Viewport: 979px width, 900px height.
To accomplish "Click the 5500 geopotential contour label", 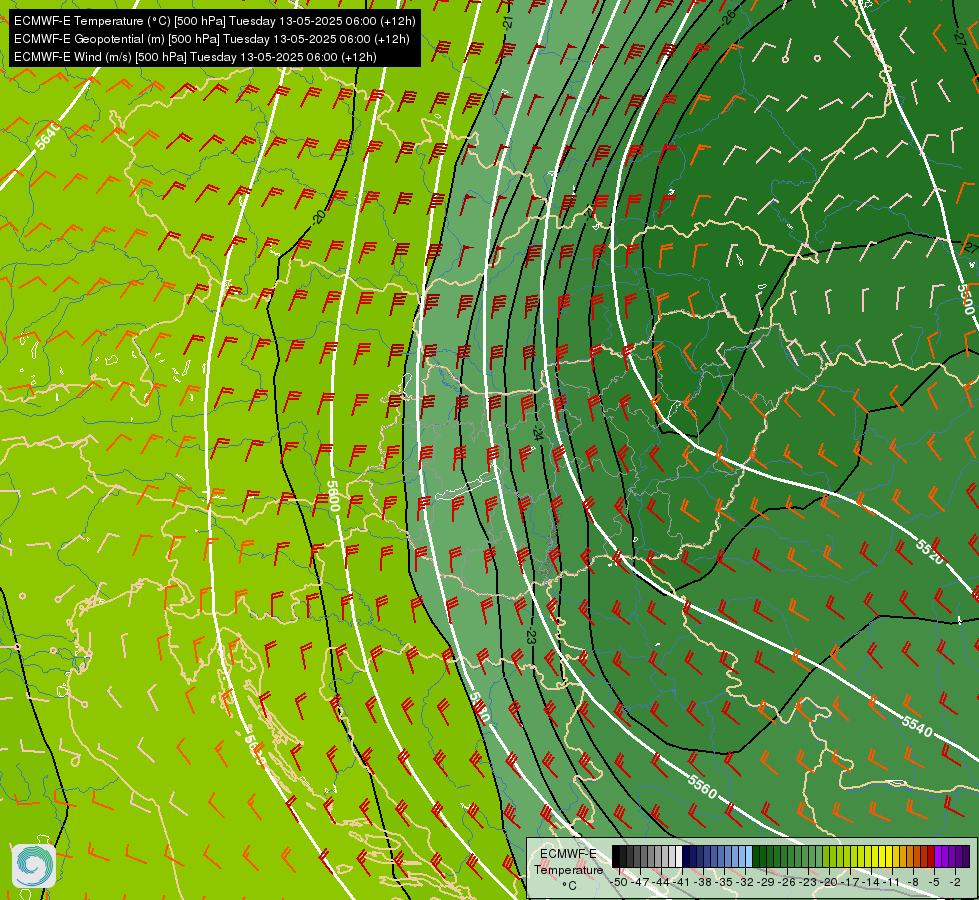I will coord(965,299).
